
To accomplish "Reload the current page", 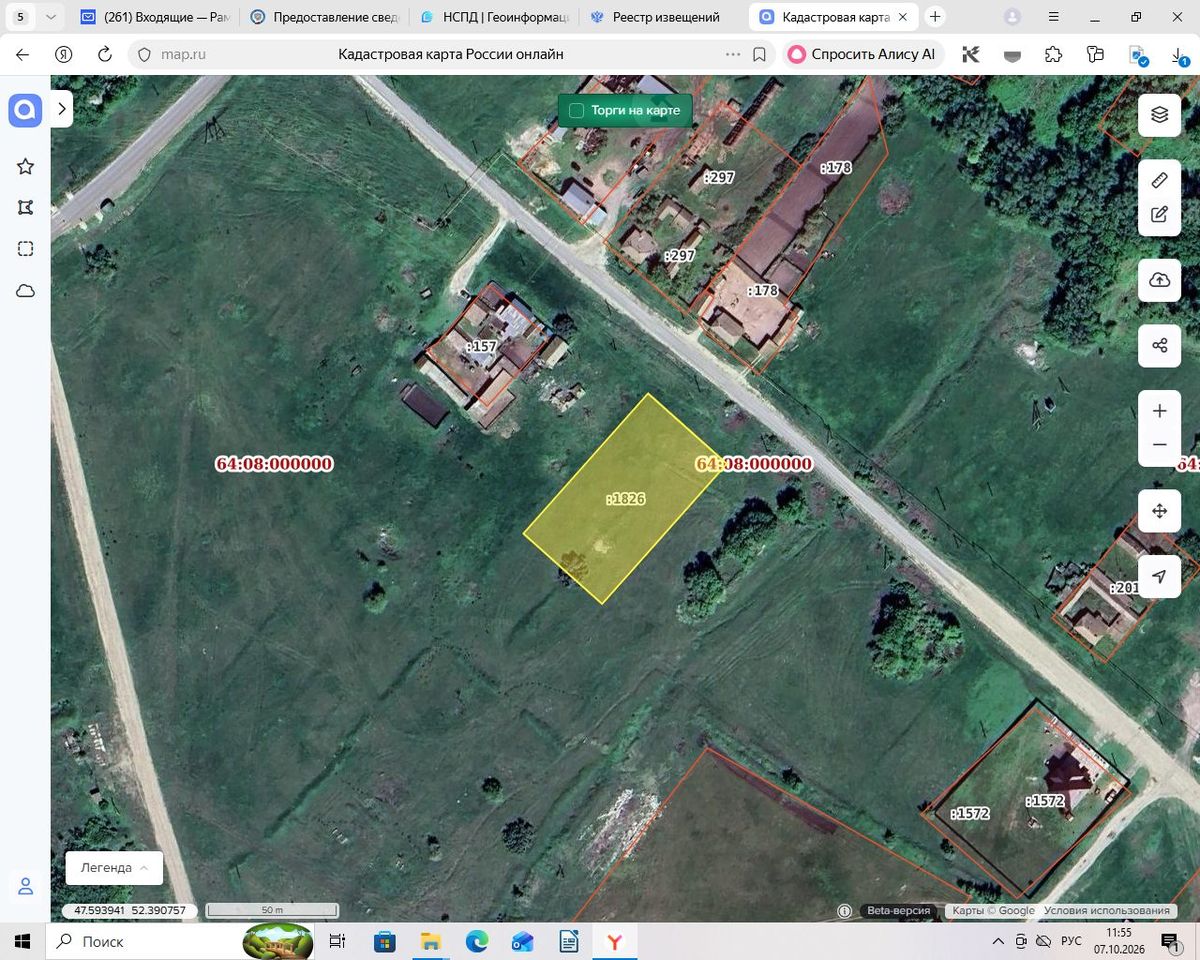I will [104, 55].
